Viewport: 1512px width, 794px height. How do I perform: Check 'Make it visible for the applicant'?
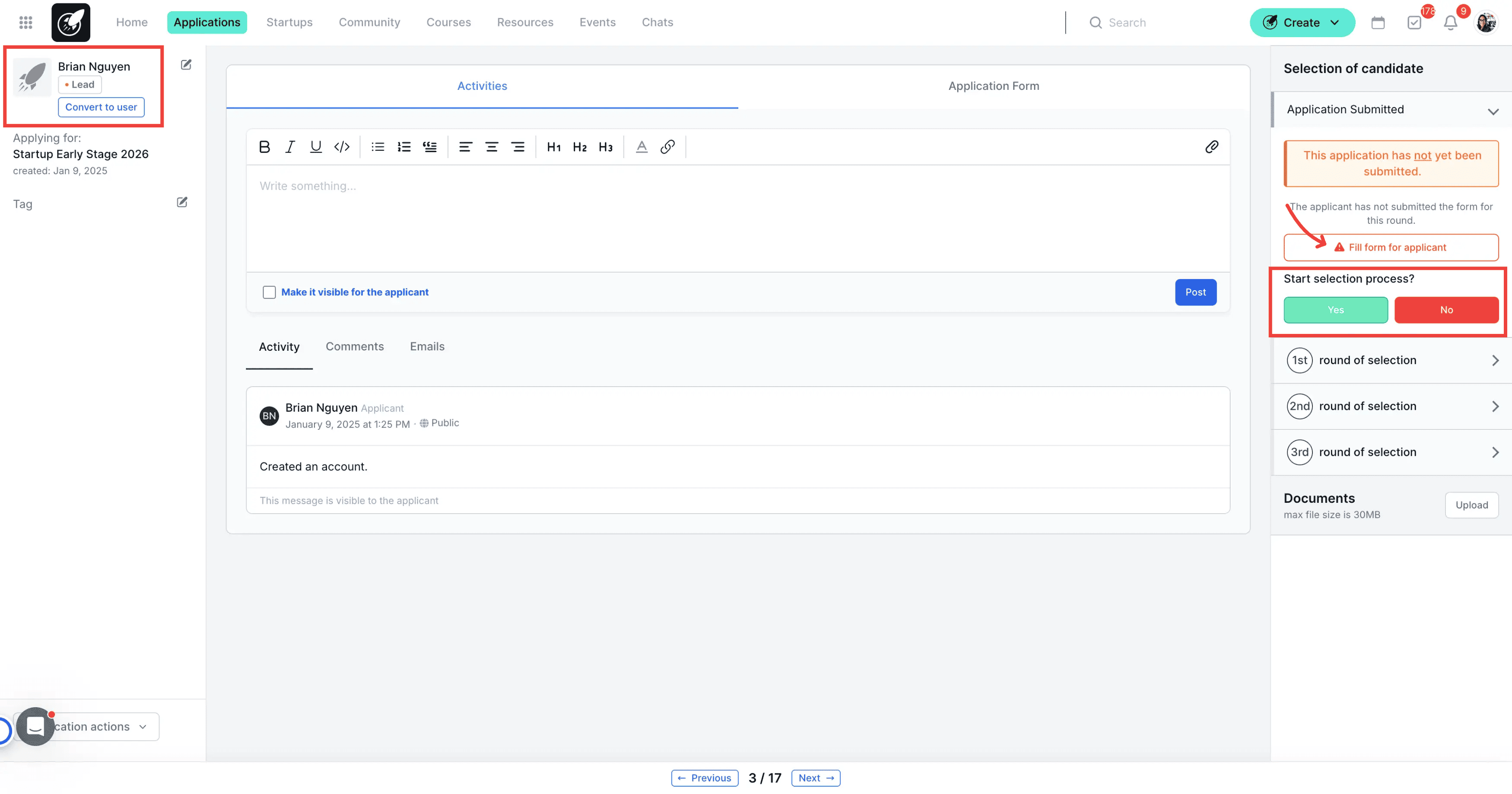pos(270,292)
